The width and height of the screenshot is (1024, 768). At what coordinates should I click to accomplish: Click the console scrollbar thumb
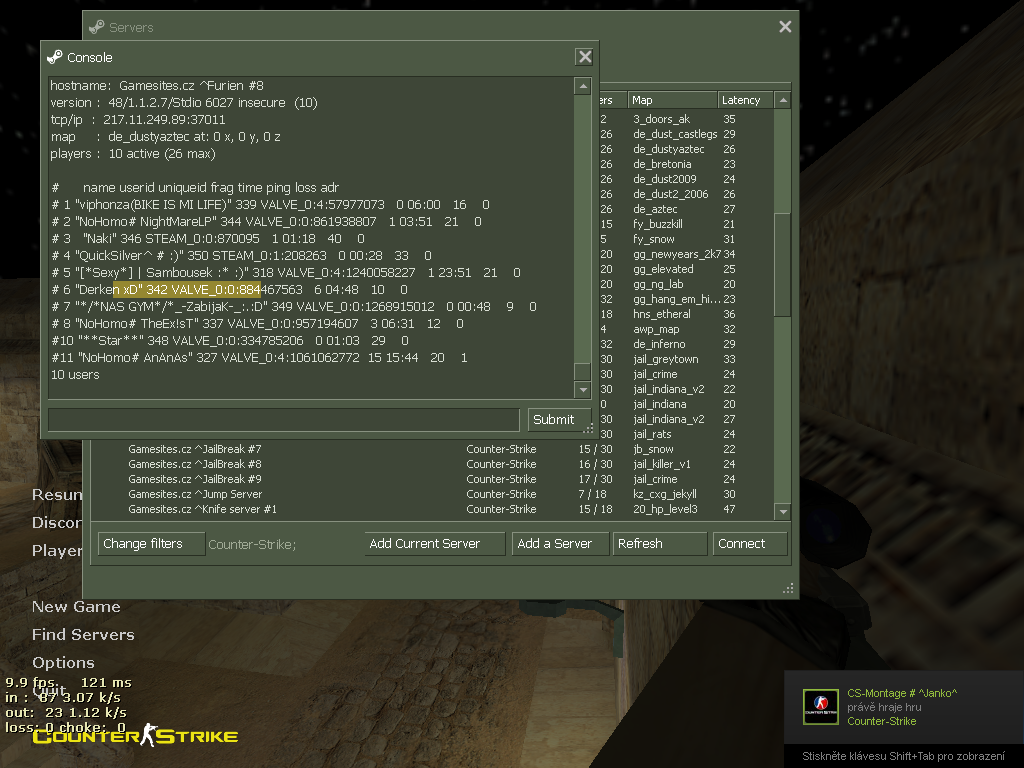(x=583, y=372)
